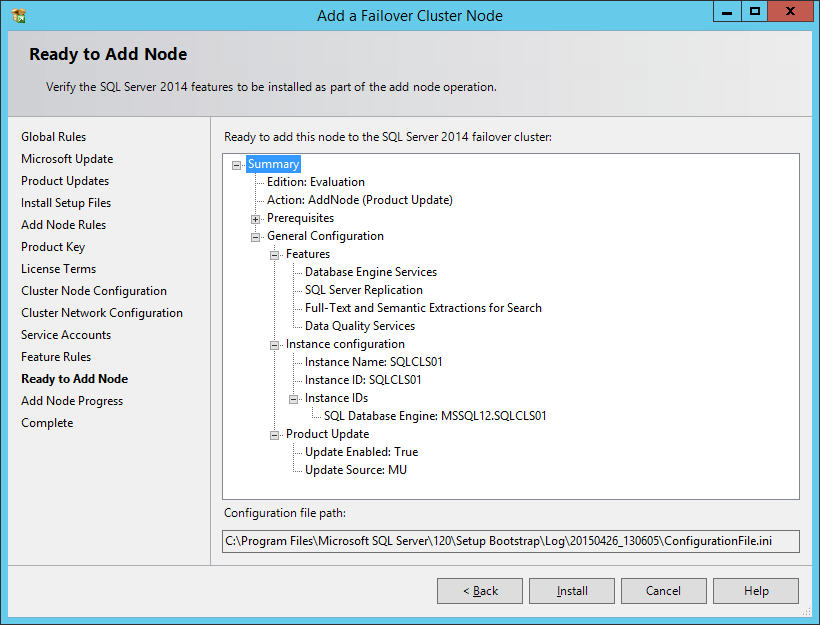This screenshot has height=625, width=820.
Task: Click the Global Rules step
Action: pos(53,137)
